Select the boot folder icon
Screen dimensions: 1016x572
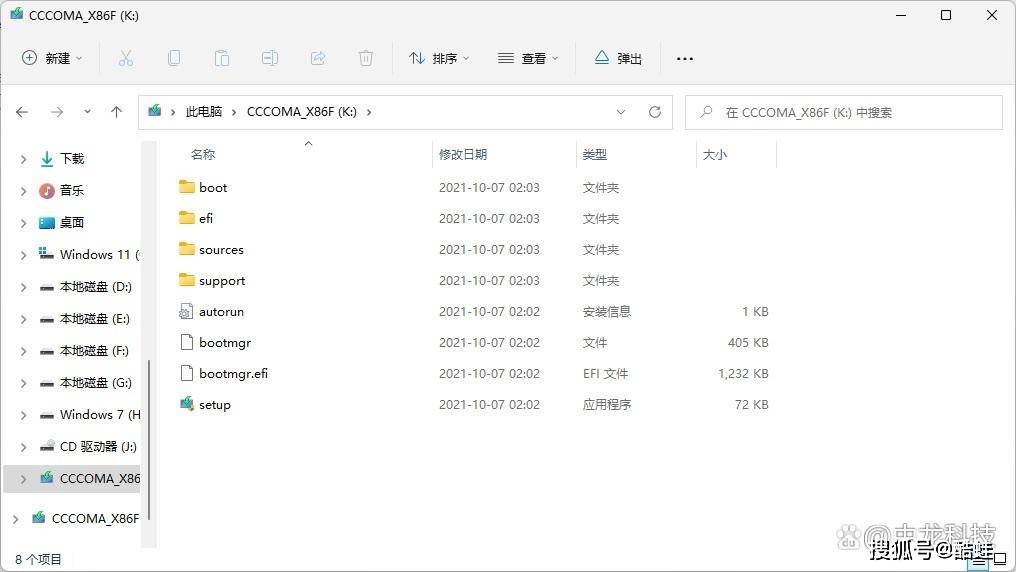click(x=187, y=187)
